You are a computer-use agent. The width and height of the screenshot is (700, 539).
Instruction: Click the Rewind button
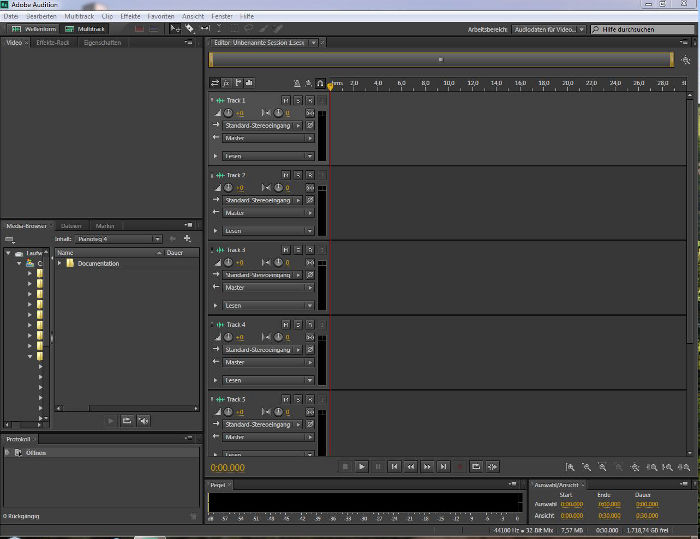tap(411, 467)
